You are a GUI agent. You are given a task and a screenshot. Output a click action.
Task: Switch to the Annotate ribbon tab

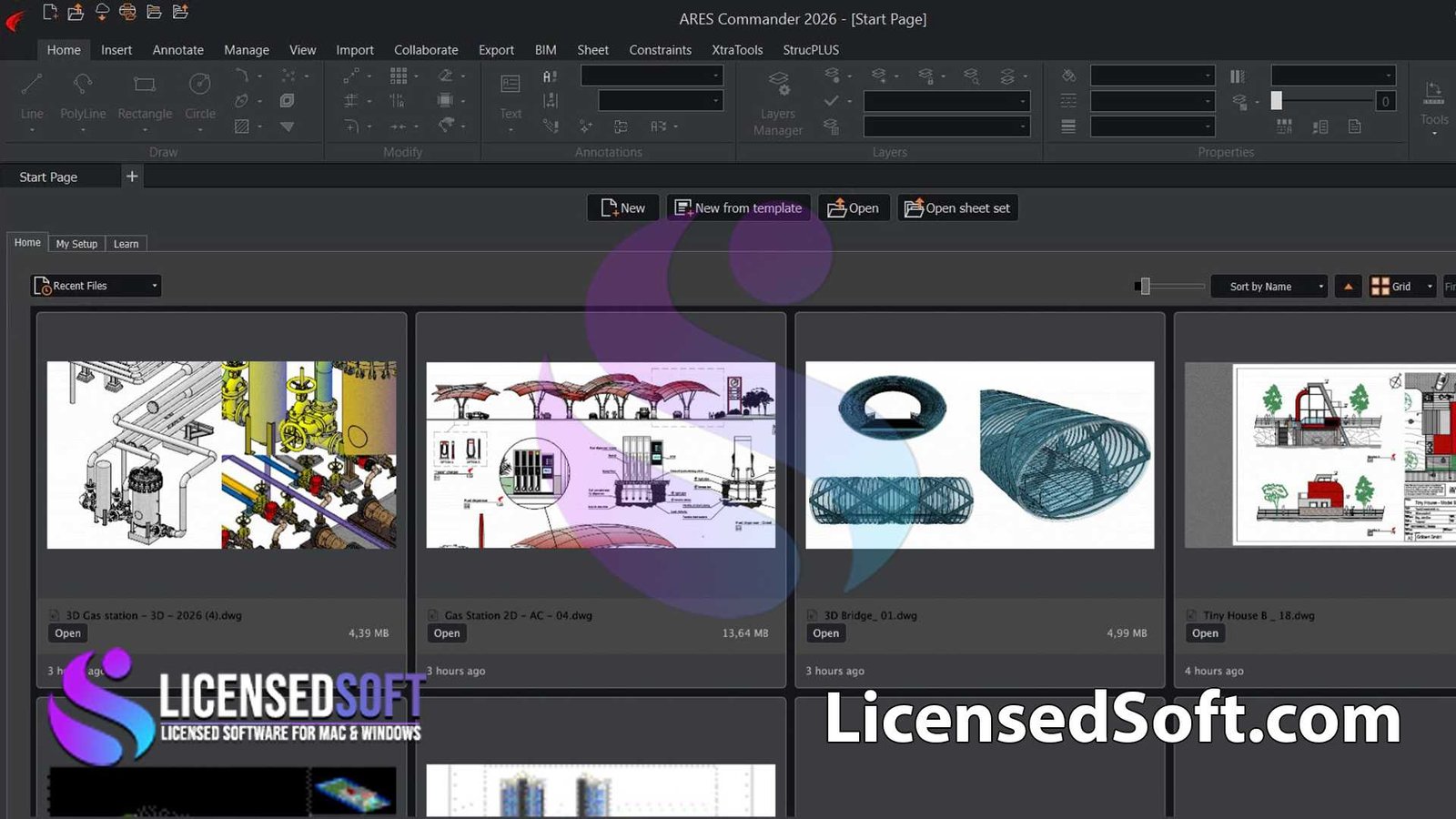pyautogui.click(x=178, y=50)
